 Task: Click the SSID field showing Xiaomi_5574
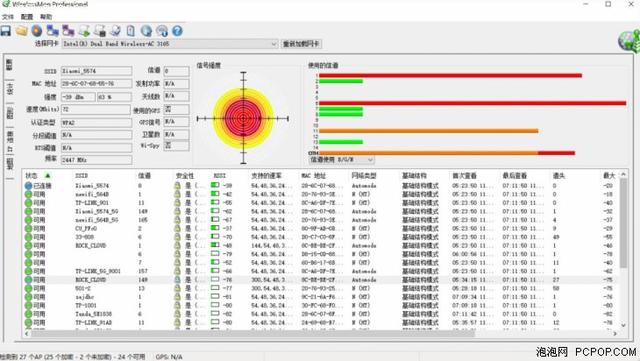96,71
